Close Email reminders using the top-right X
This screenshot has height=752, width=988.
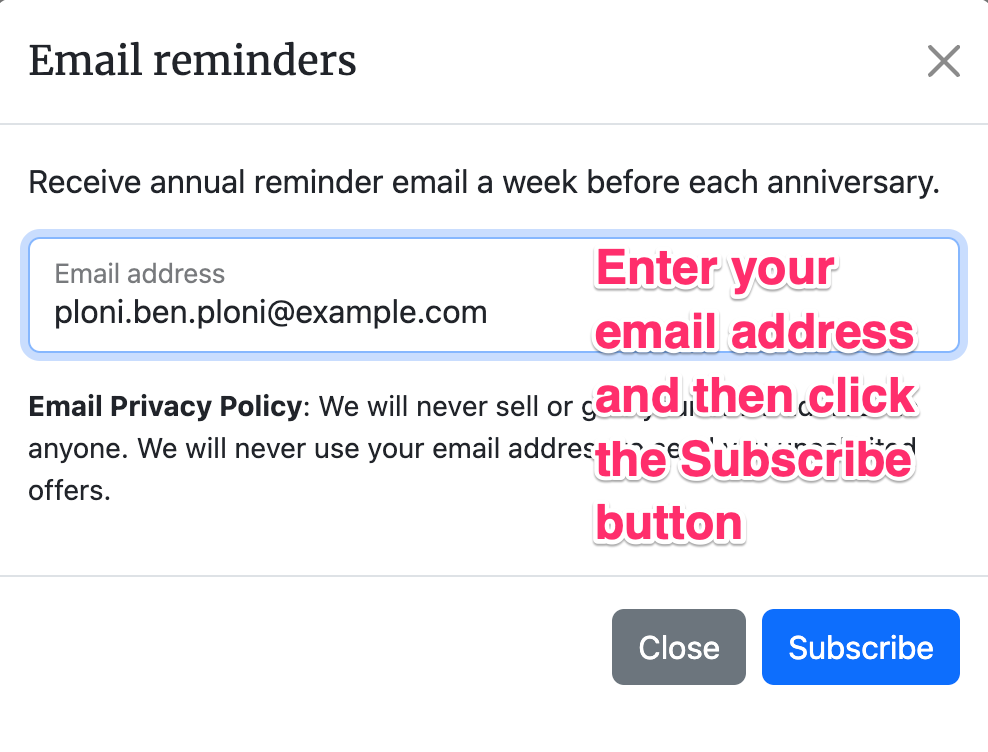943,62
